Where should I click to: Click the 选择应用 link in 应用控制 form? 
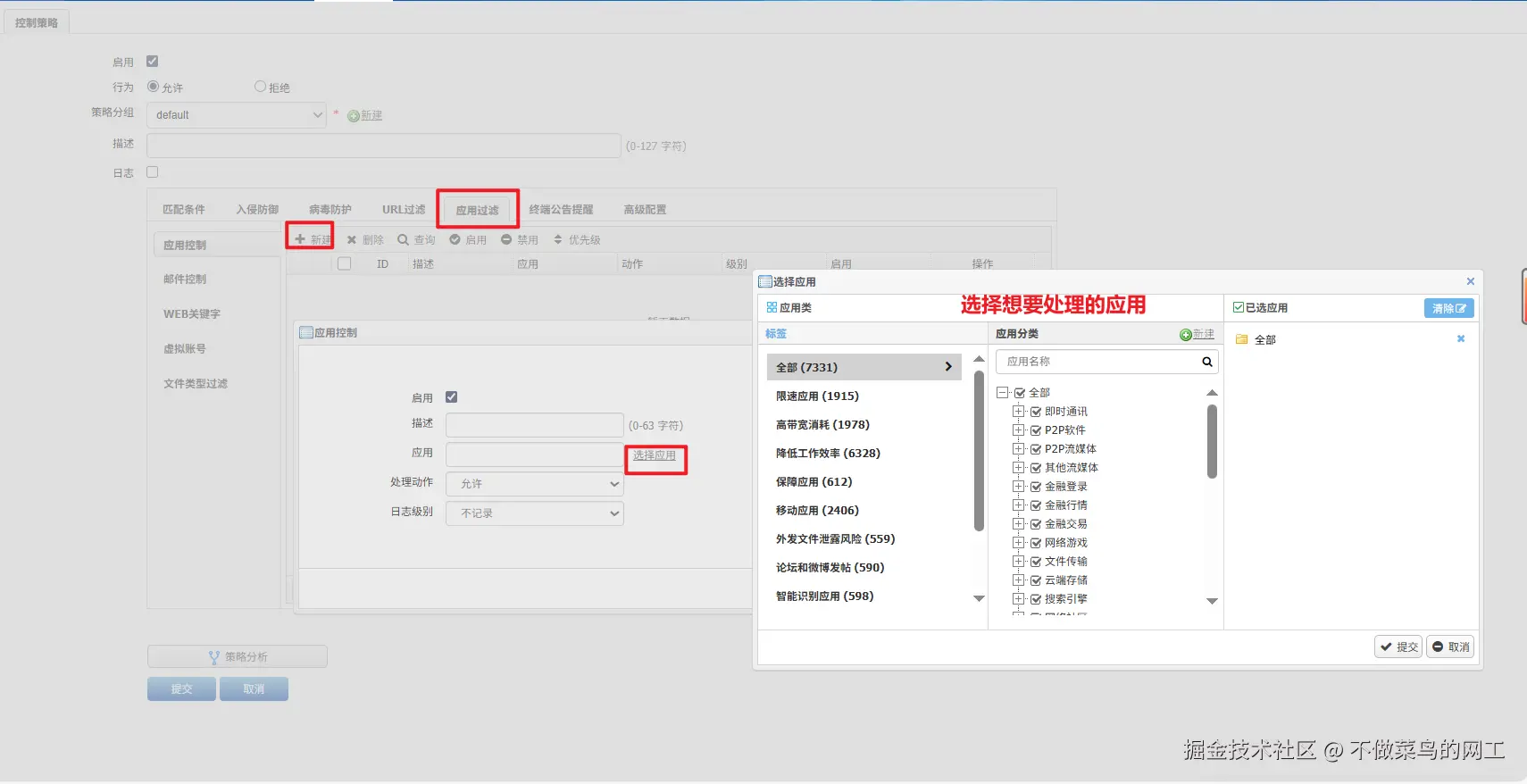(655, 455)
